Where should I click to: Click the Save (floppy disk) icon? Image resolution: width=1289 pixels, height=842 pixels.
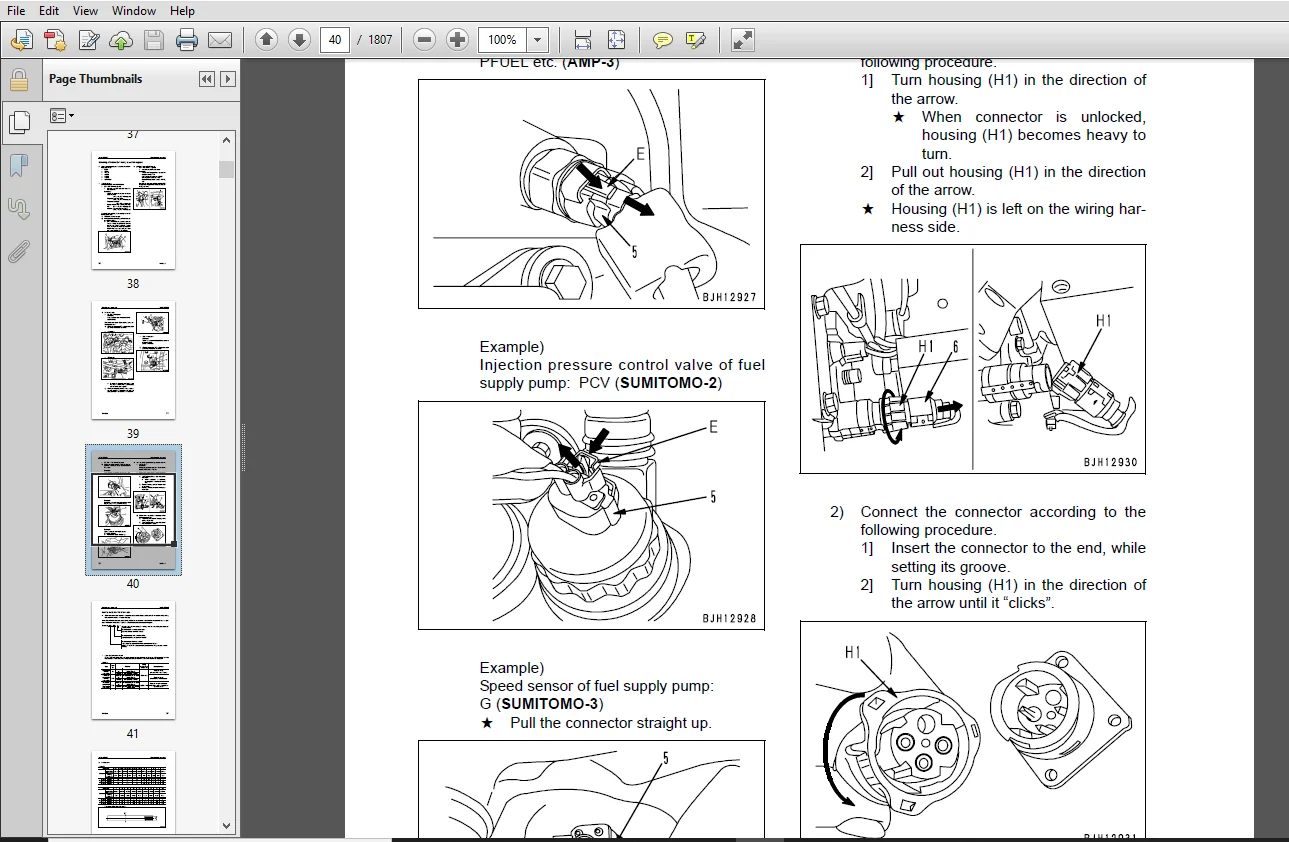click(153, 40)
